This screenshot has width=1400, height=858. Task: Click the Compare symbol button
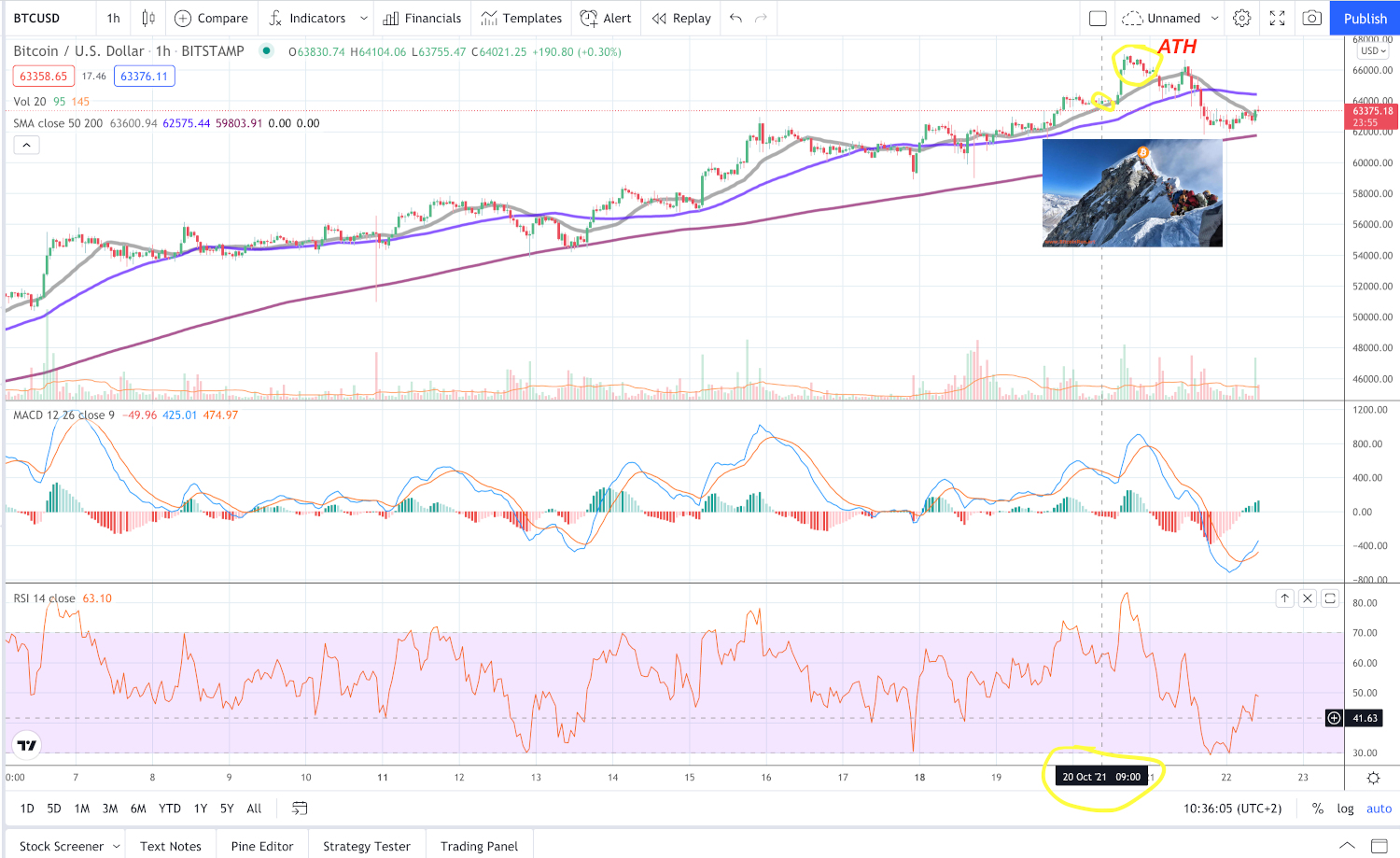pos(212,18)
